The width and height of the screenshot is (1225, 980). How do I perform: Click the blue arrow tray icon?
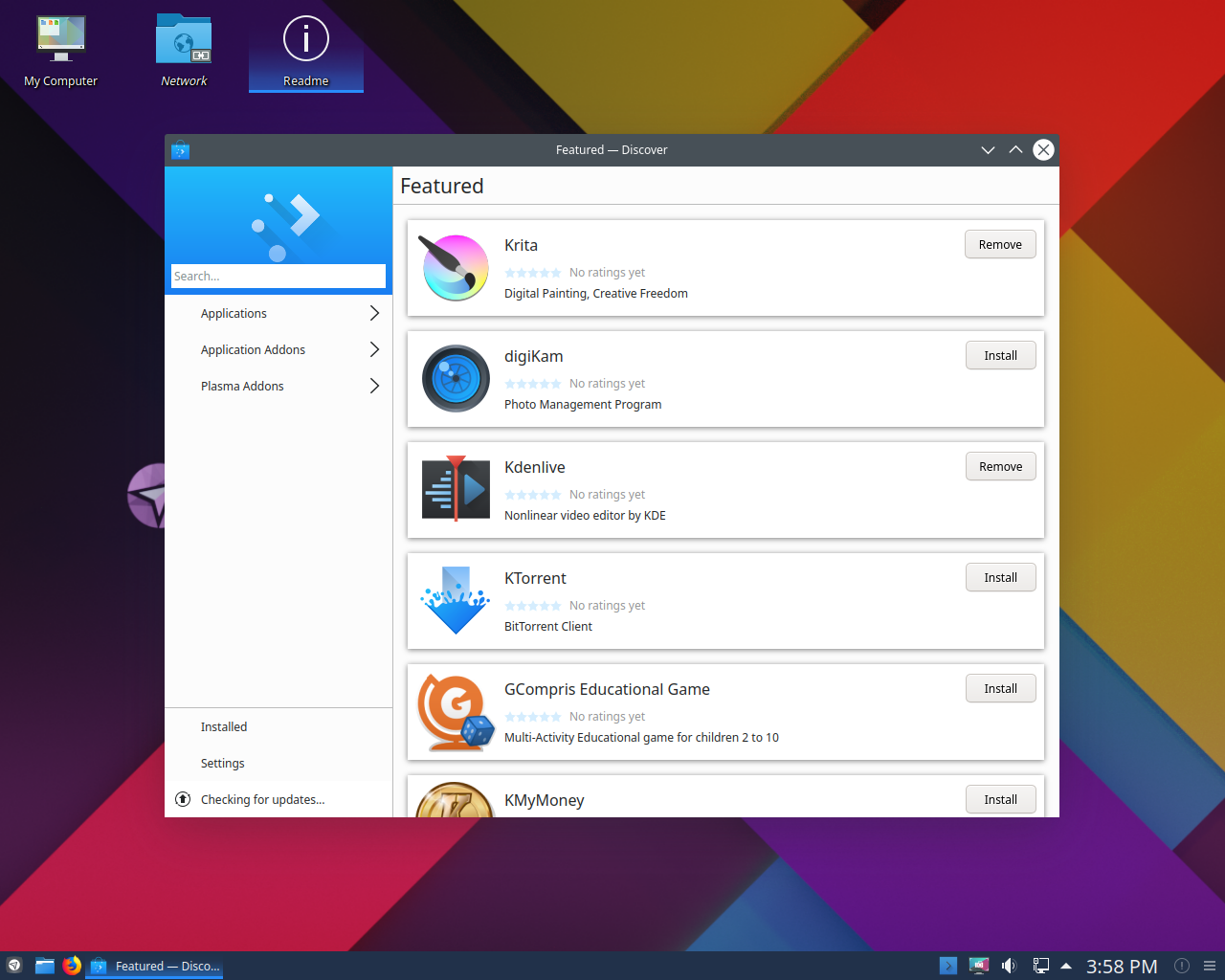tap(948, 966)
